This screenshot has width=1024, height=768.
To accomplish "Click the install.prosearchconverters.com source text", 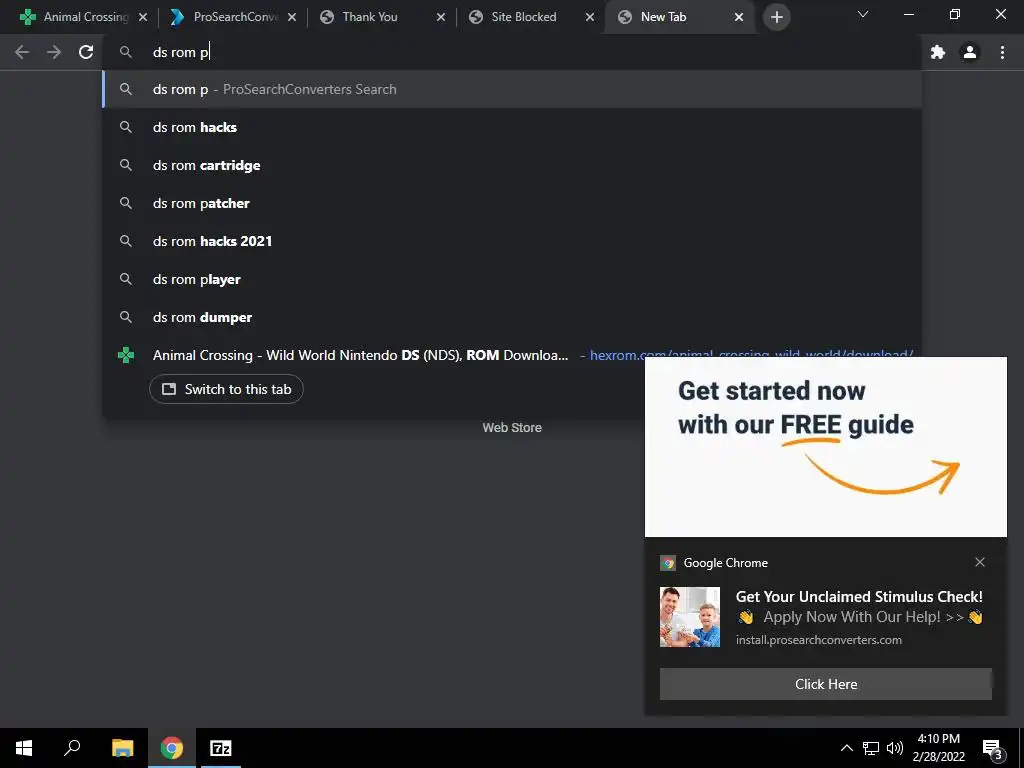I will (x=819, y=640).
